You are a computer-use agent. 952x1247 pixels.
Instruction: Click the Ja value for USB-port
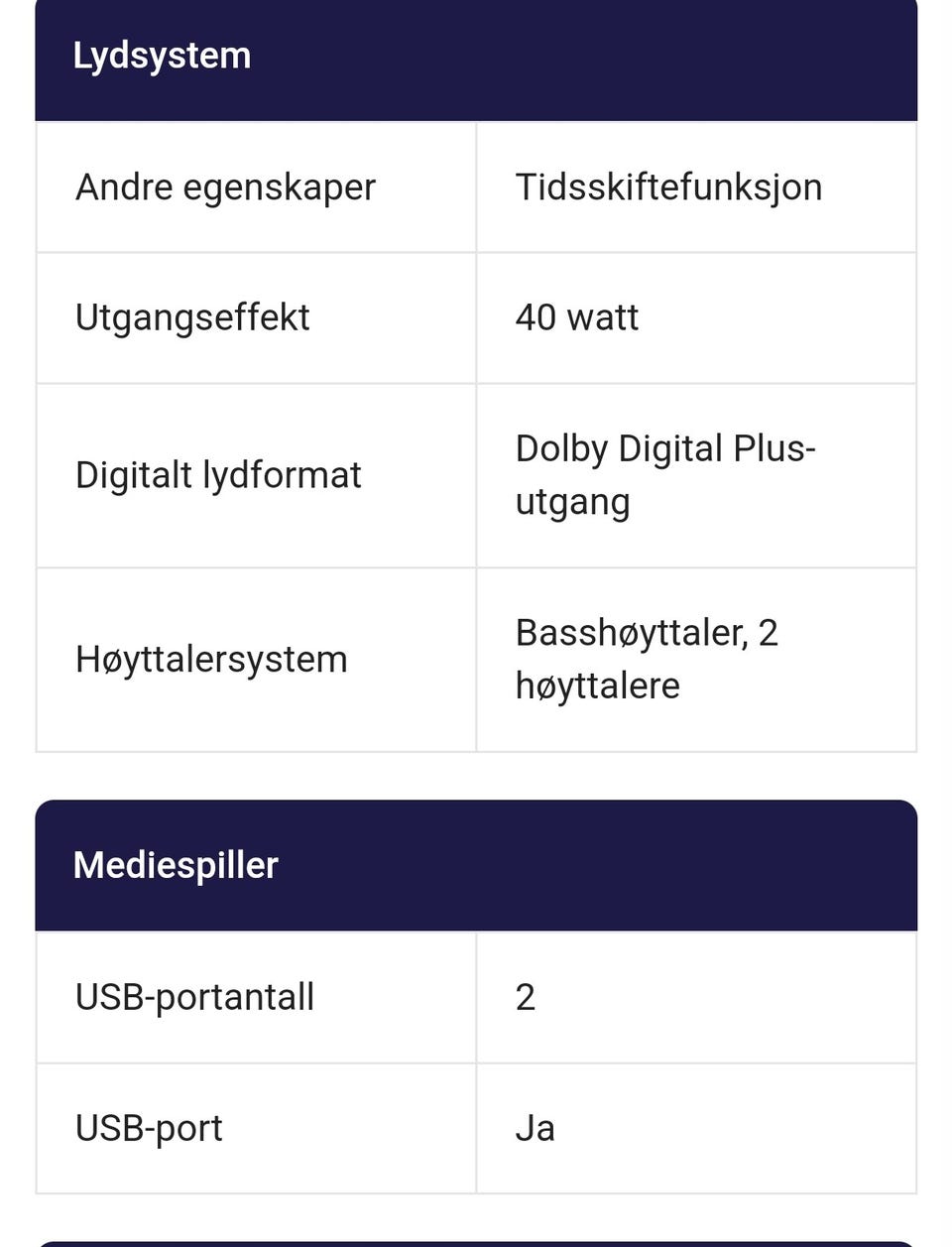pyautogui.click(x=535, y=1128)
